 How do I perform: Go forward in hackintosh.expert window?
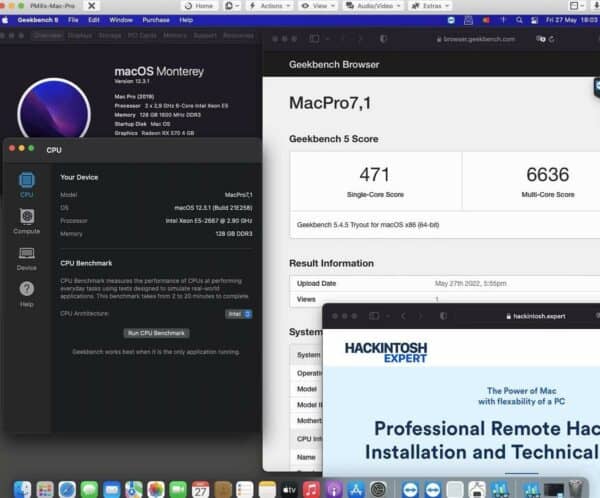coord(420,316)
